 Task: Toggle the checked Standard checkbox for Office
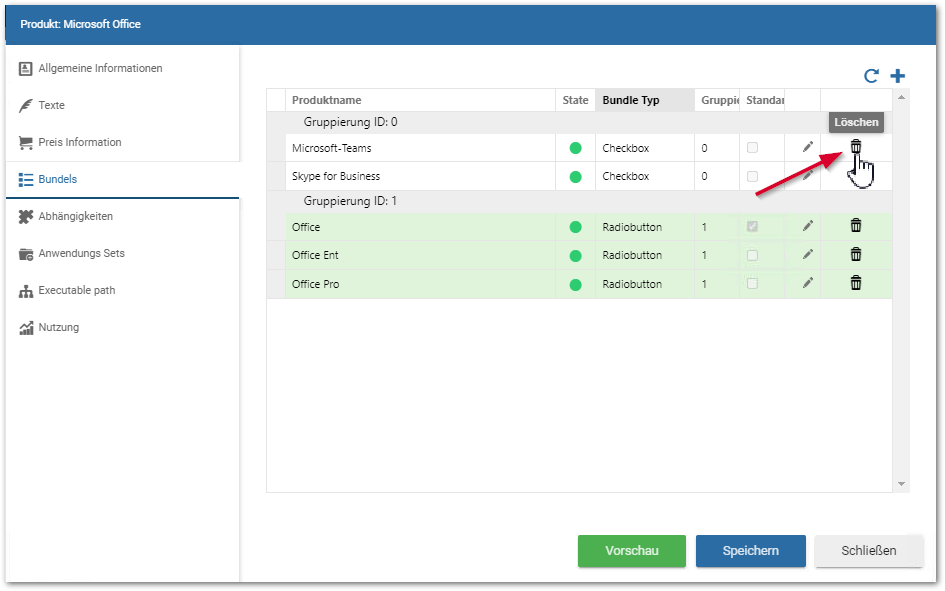(x=752, y=227)
